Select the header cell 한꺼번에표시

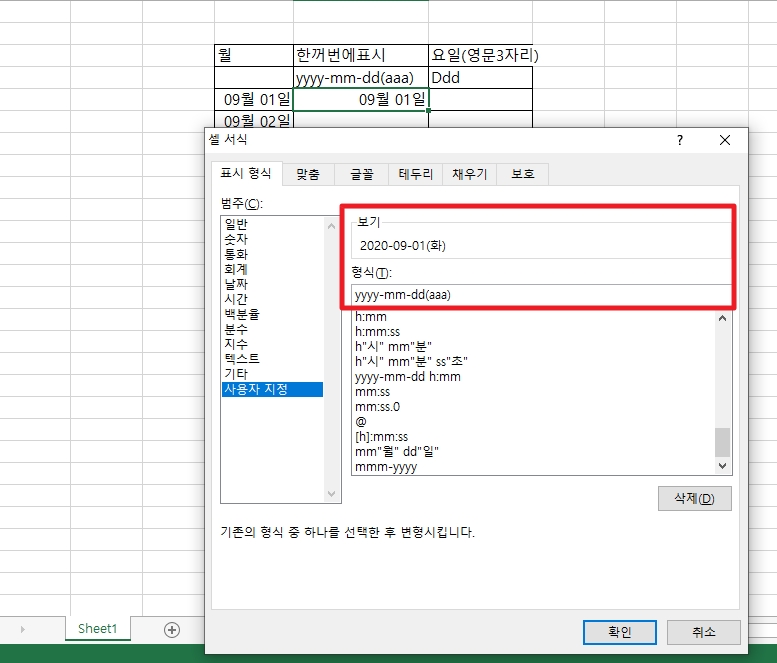click(361, 55)
